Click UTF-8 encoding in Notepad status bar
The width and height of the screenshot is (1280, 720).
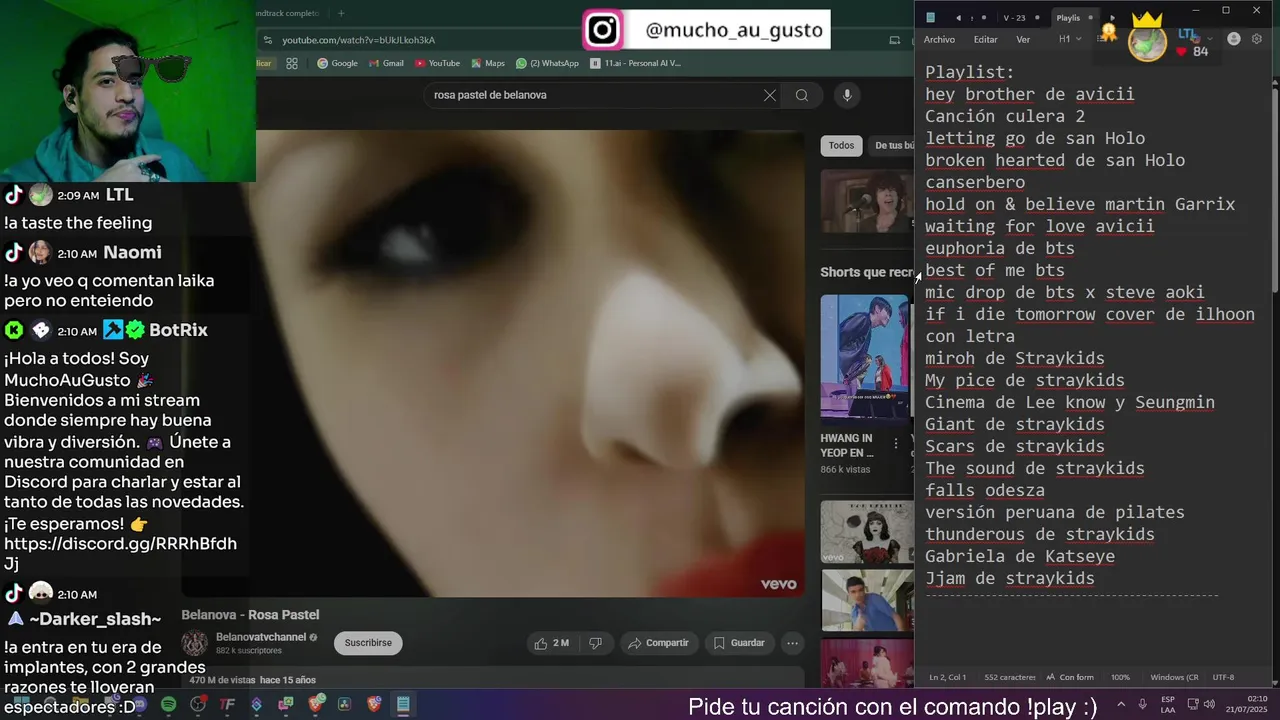click(x=1223, y=677)
